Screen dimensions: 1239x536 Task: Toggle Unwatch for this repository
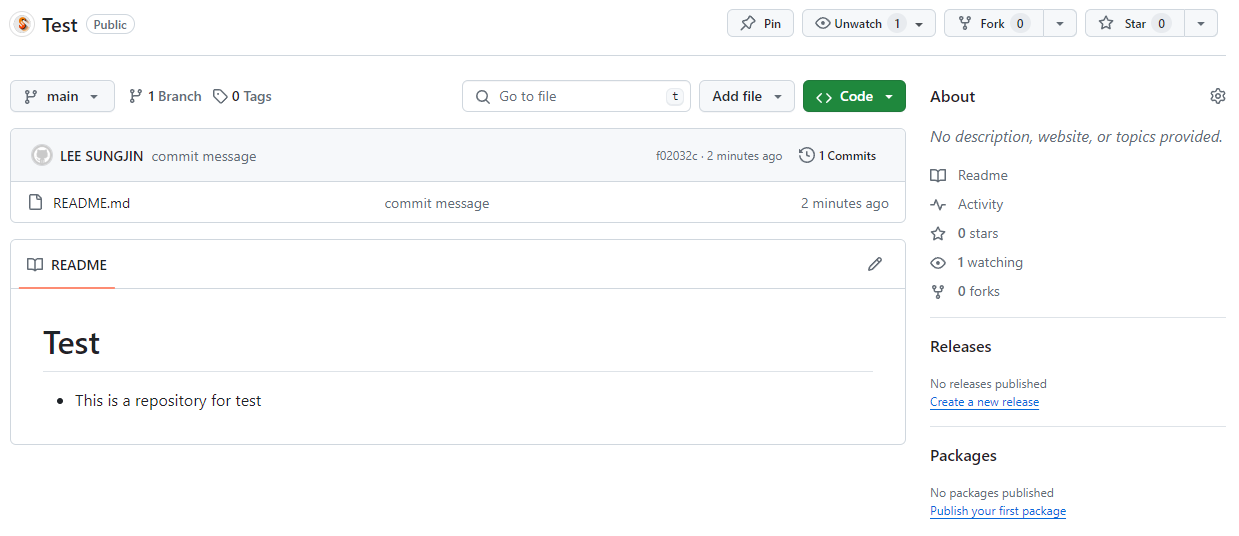click(869, 23)
